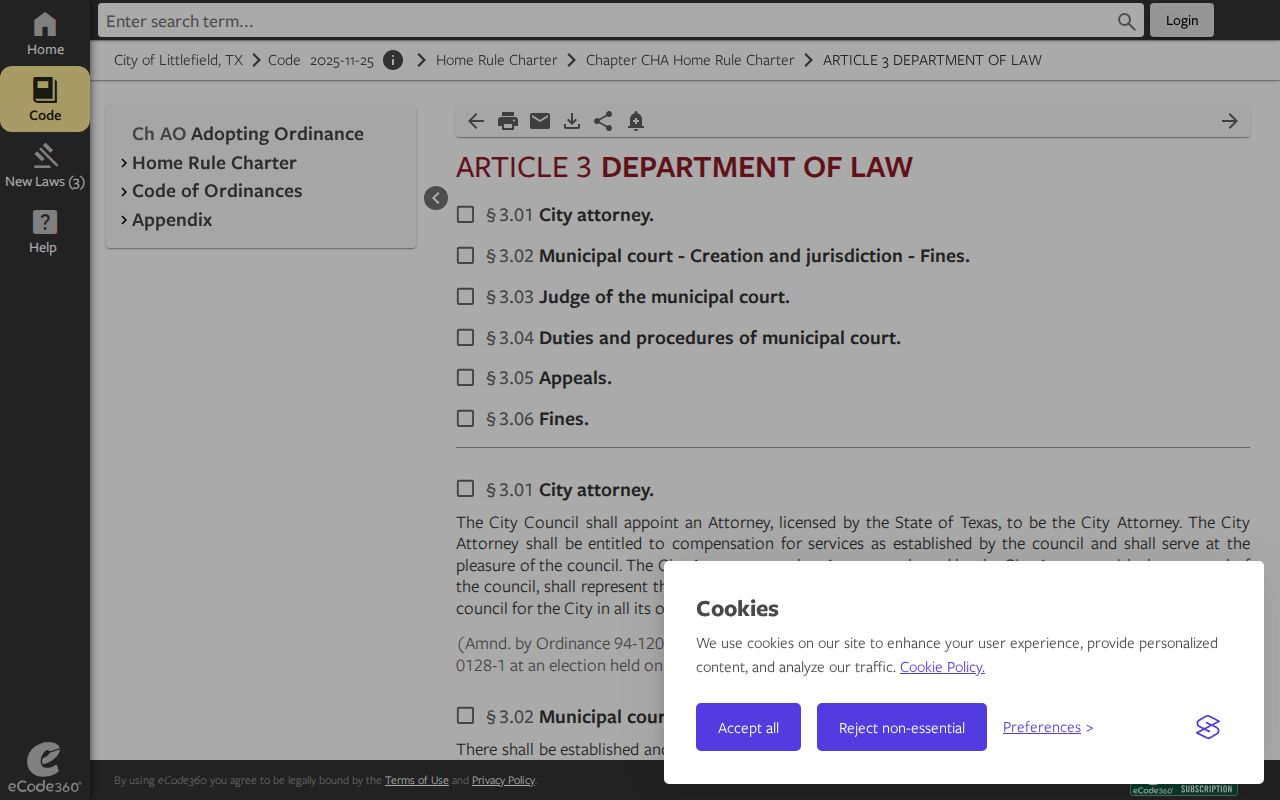The height and width of the screenshot is (800, 1280).
Task: Click the search magnifier icon
Action: [x=1127, y=21]
